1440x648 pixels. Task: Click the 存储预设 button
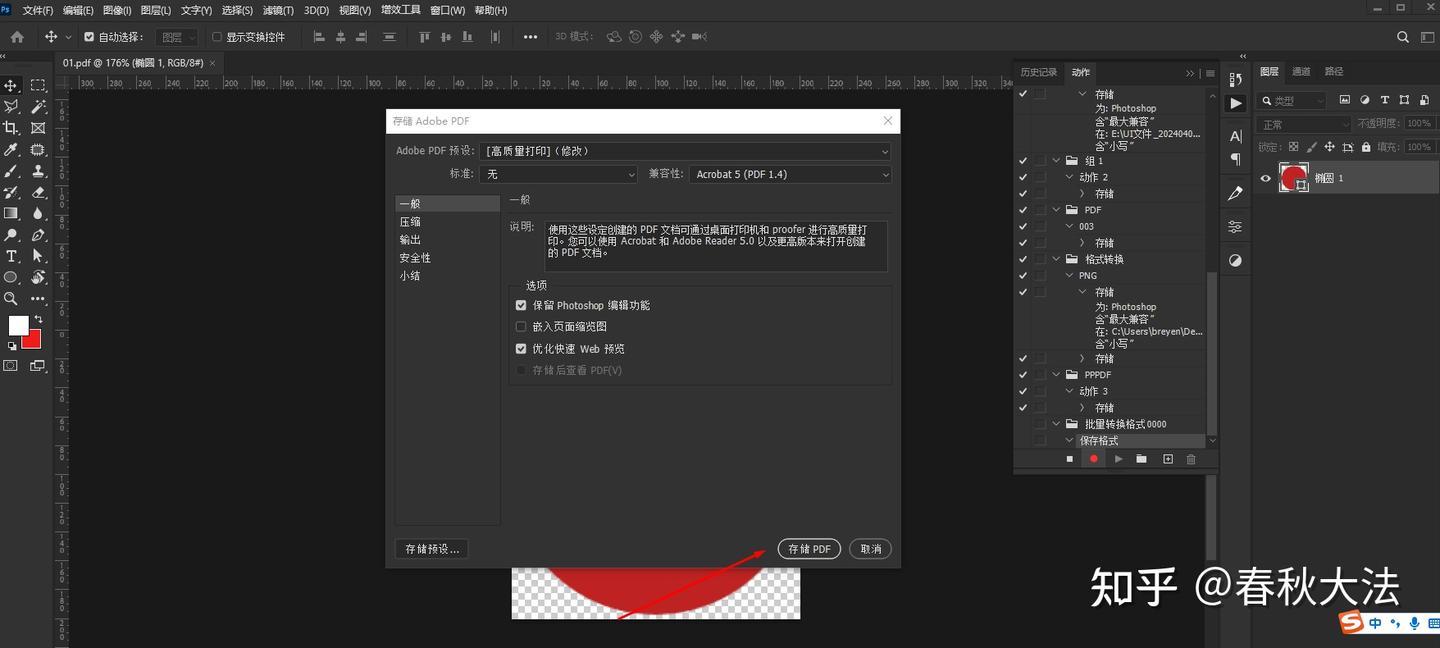[x=431, y=548]
